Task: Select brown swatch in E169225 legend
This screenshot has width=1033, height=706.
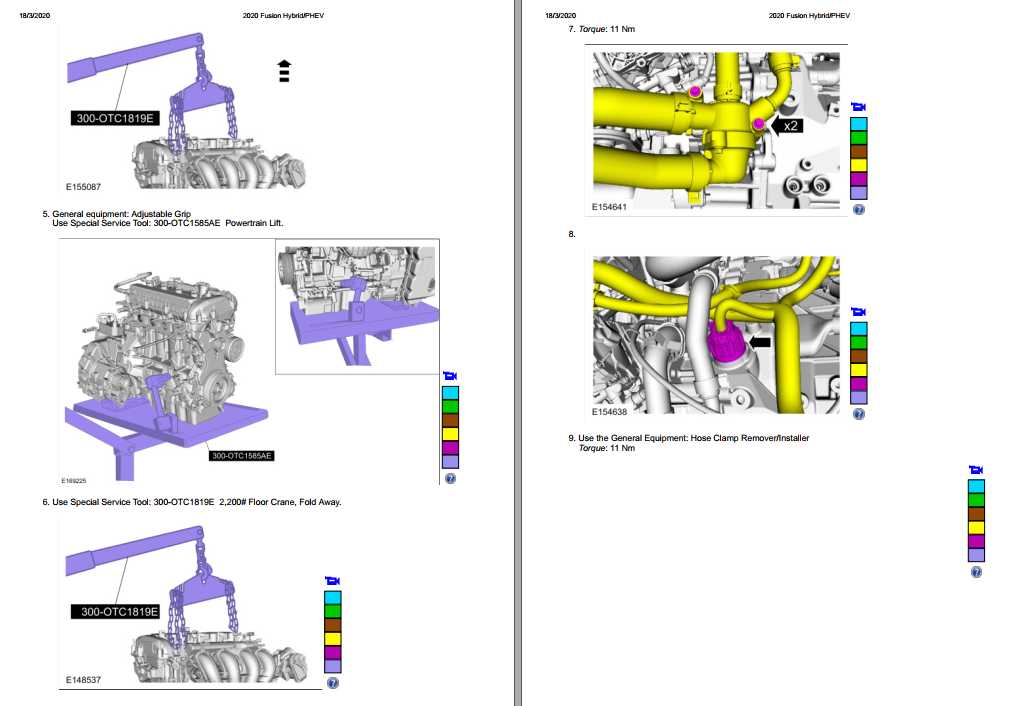Action: click(451, 421)
